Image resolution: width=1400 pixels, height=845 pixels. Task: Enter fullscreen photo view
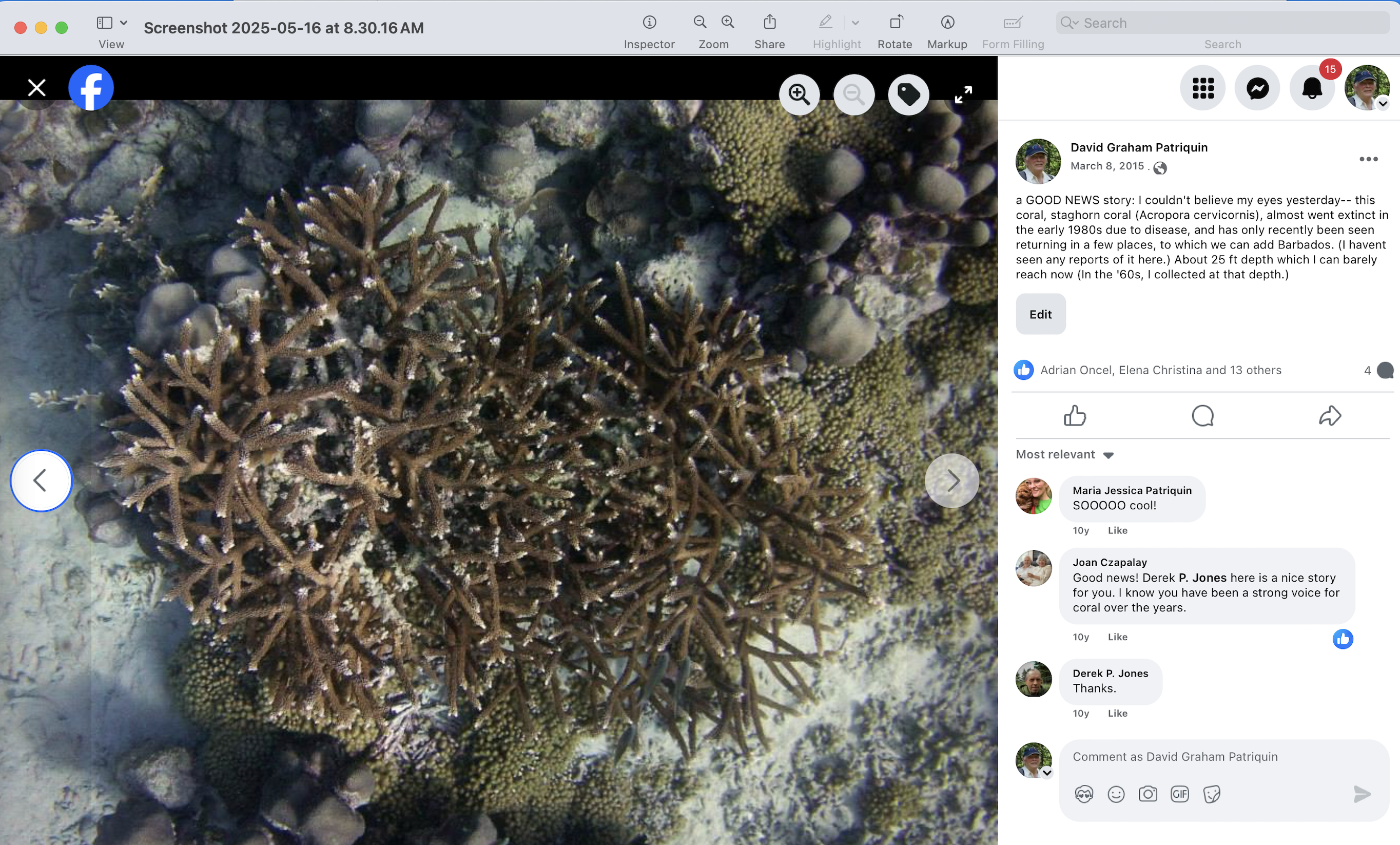963,94
